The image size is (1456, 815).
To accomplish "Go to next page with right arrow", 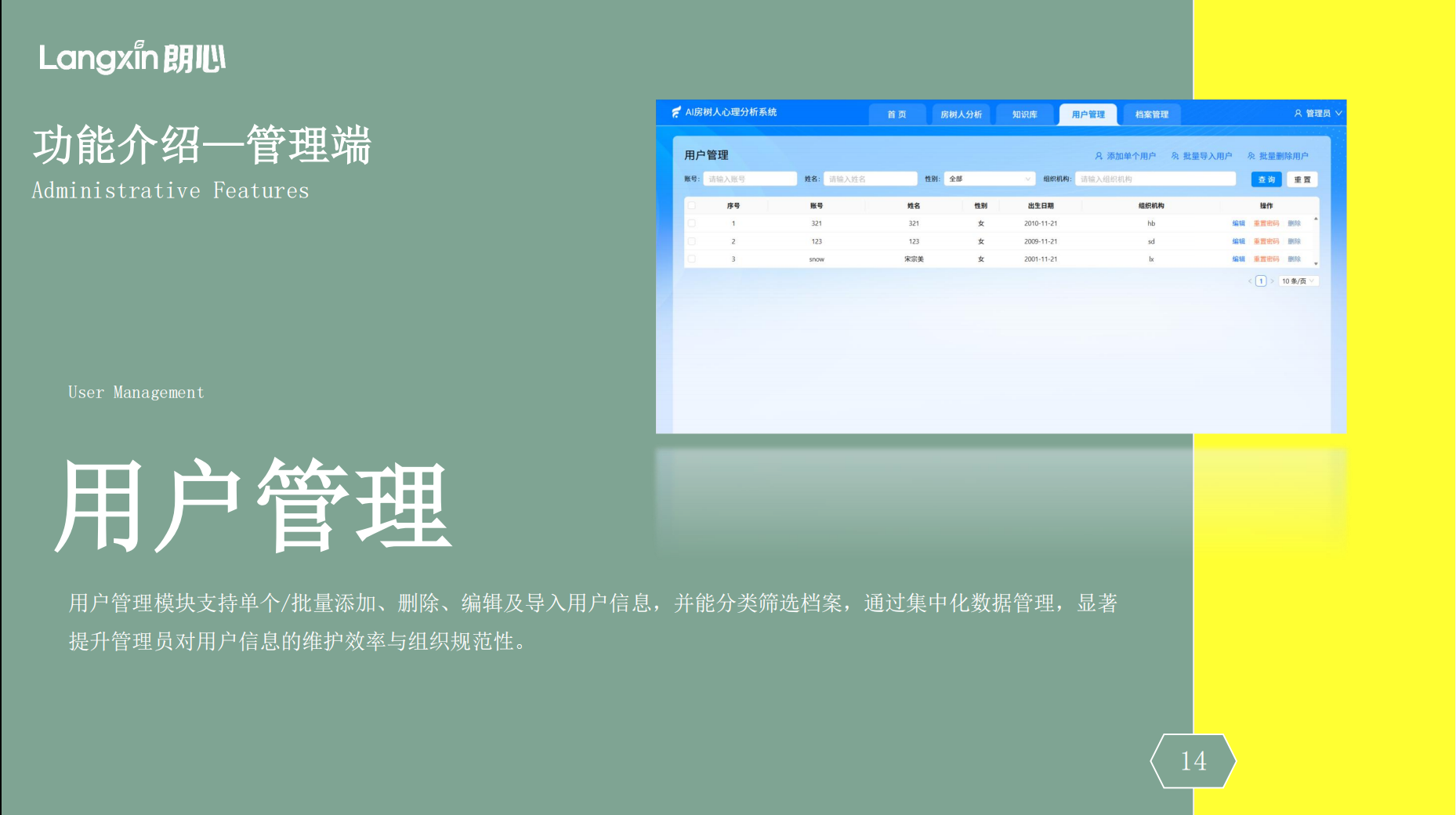I will [1272, 281].
